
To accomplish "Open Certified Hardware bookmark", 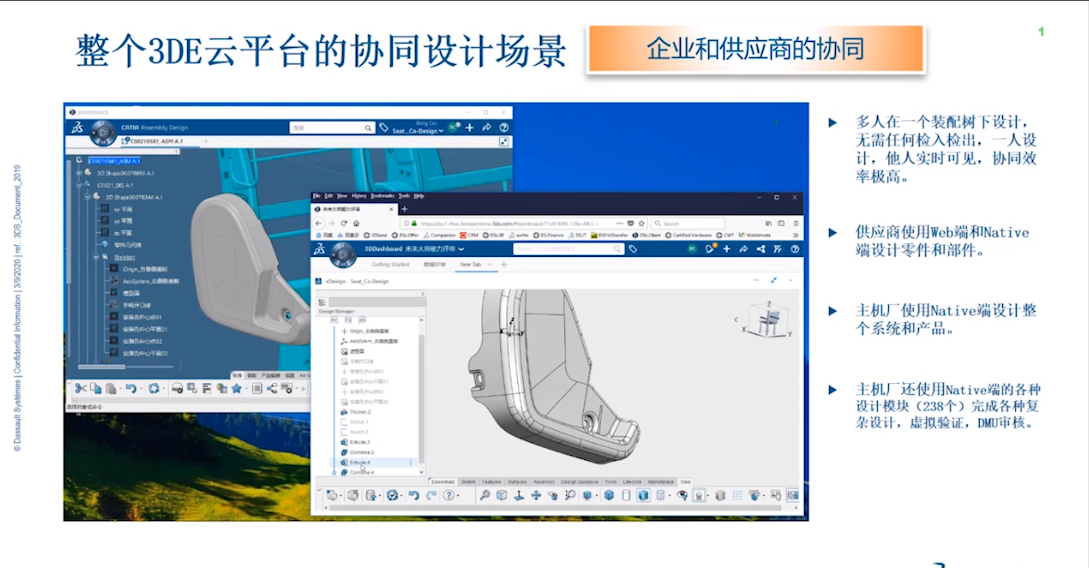I will coord(689,235).
